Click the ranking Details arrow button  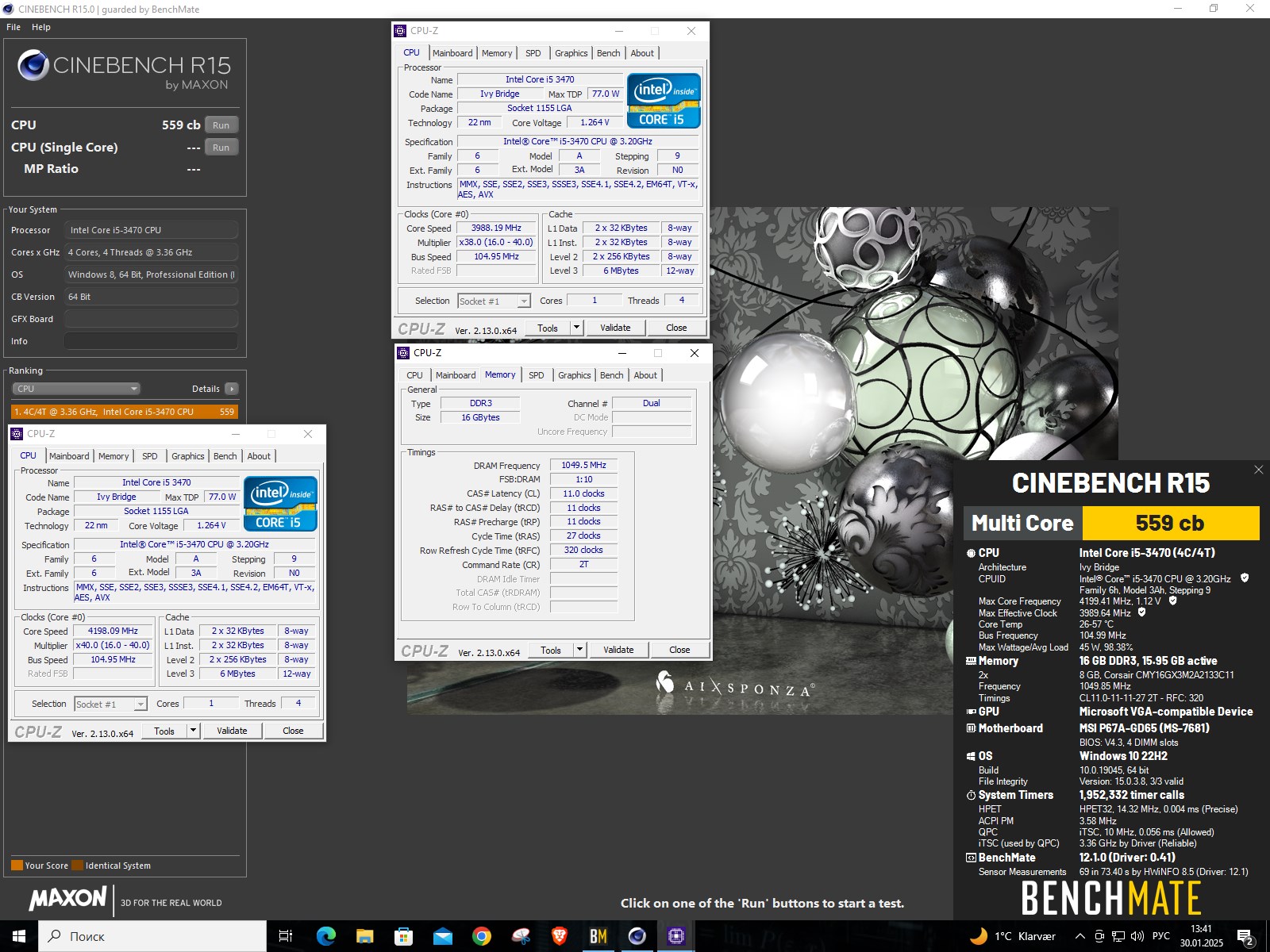click(x=232, y=389)
